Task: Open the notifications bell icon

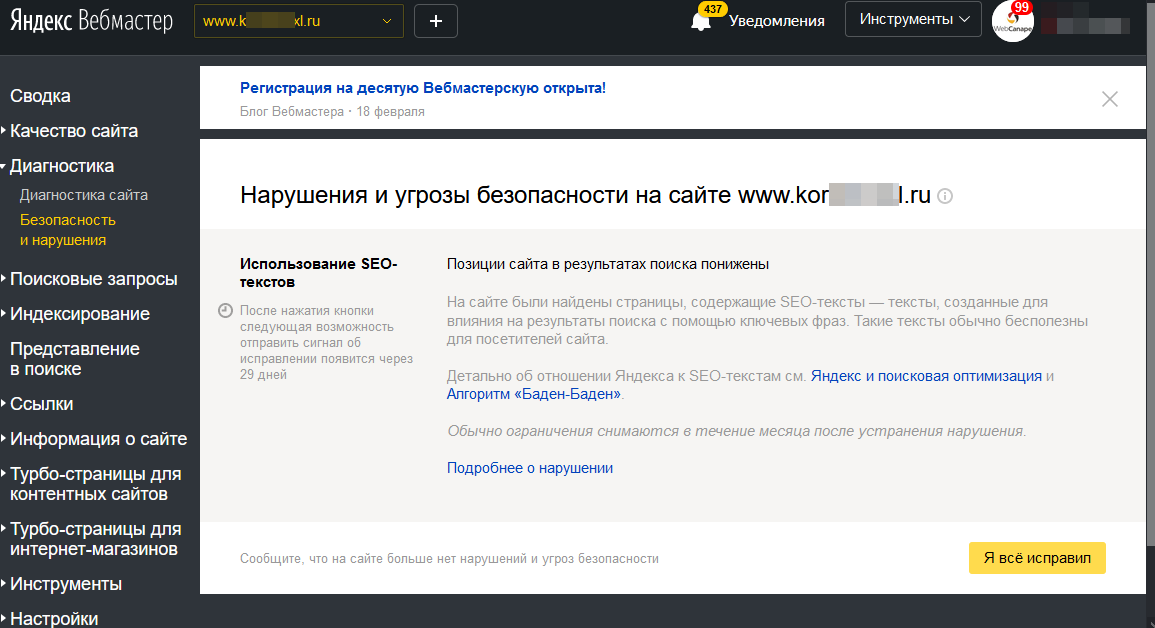Action: pos(701,22)
